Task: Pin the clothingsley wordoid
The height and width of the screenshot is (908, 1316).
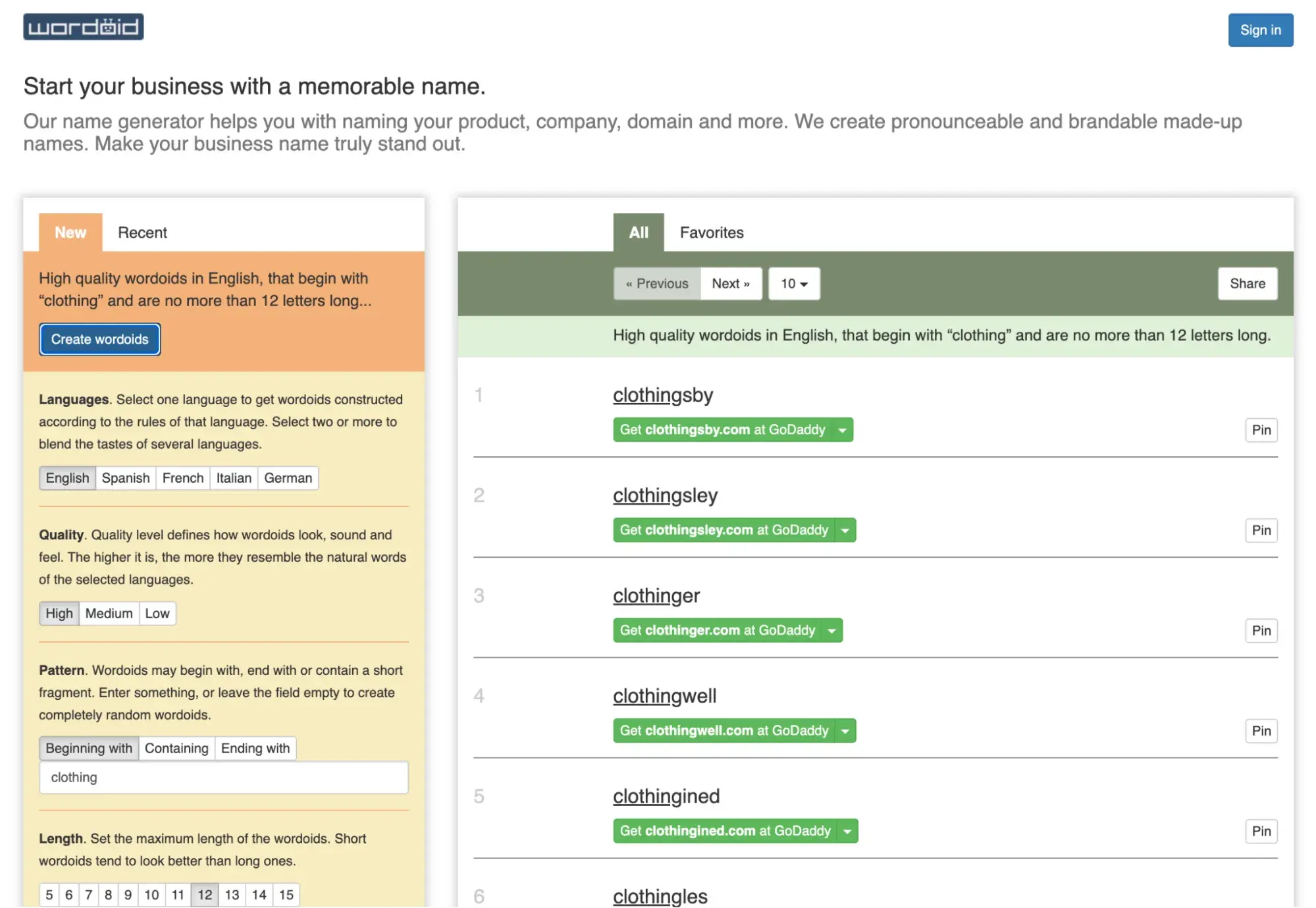Action: pyautogui.click(x=1261, y=530)
